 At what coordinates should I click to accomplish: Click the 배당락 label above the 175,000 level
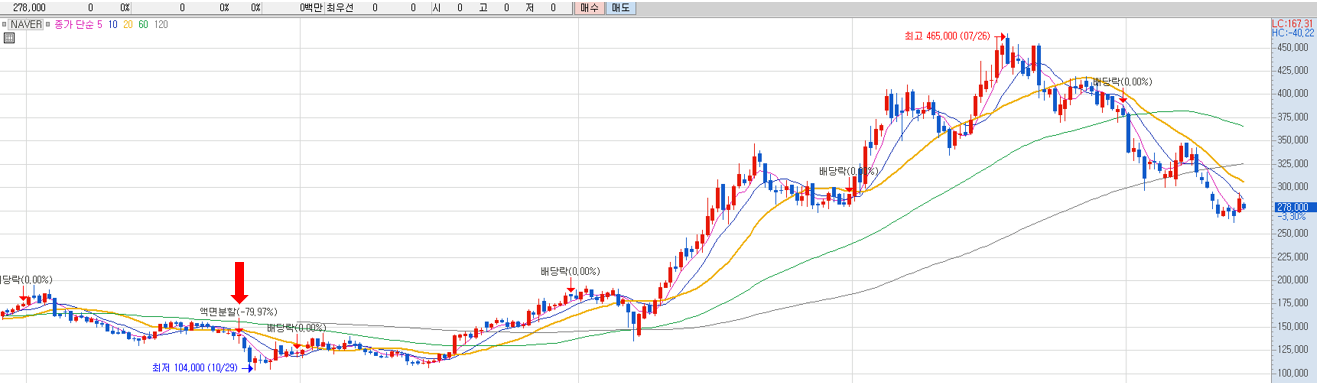(570, 271)
